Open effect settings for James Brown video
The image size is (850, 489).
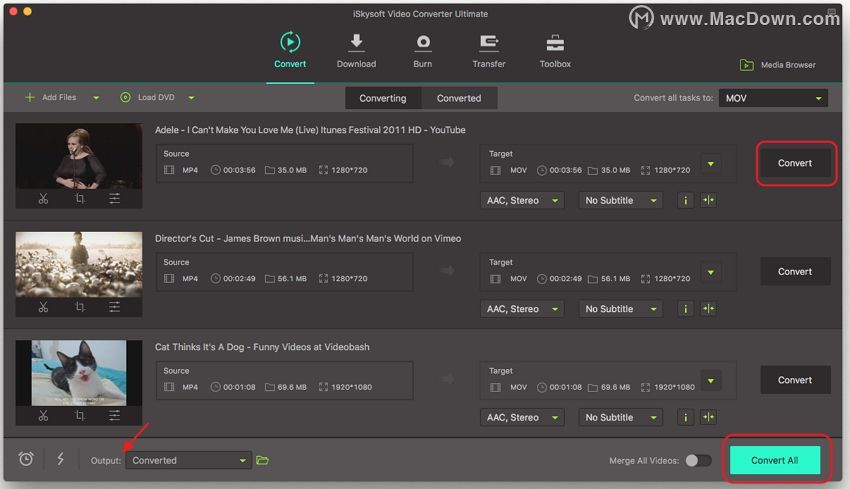(x=114, y=307)
